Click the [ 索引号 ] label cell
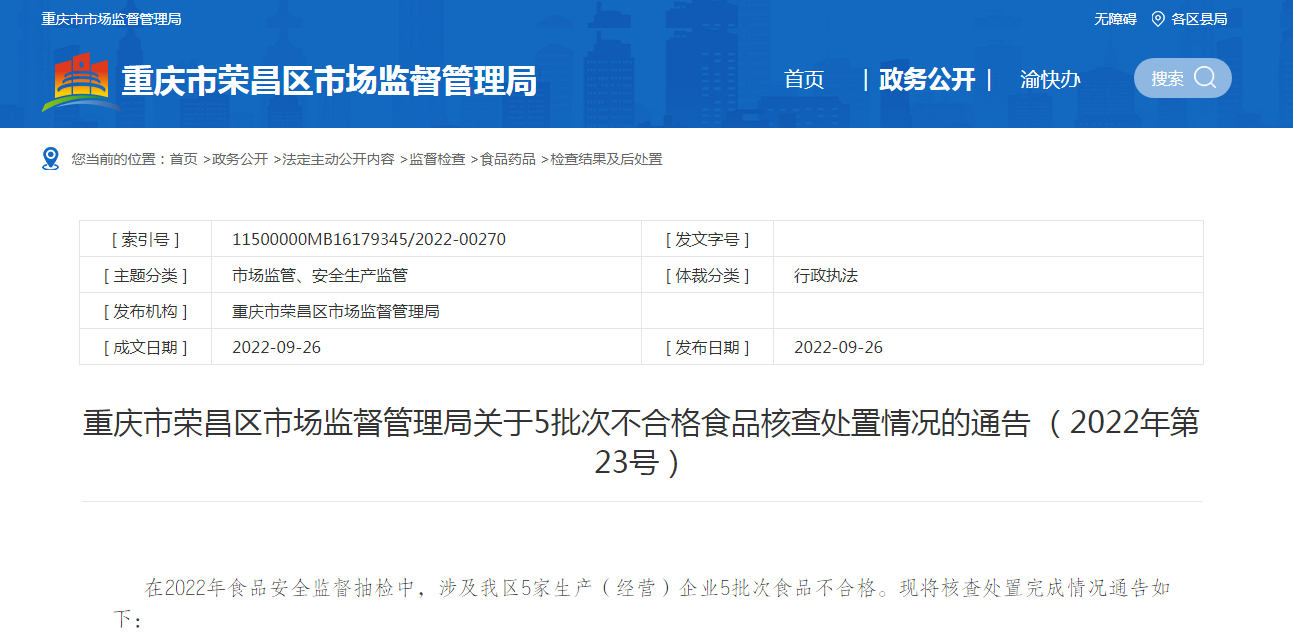This screenshot has width=1293, height=640. pyautogui.click(x=146, y=239)
